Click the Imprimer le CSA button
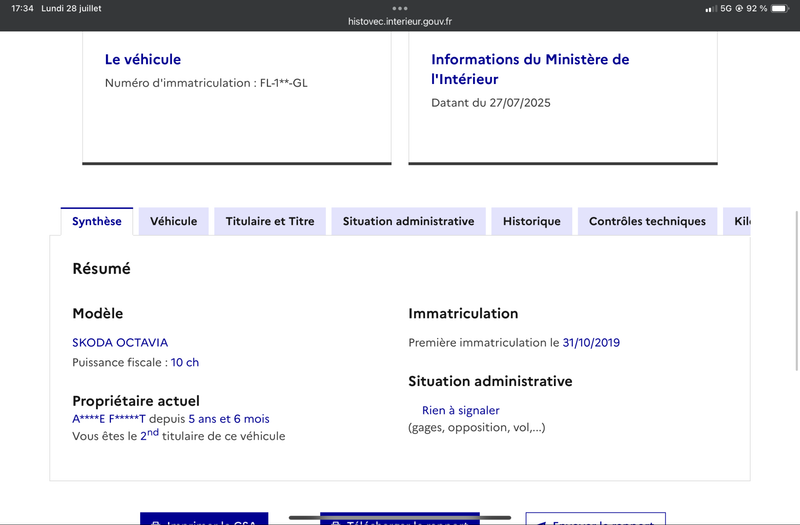Viewport: 800px width, 525px height. [x=204, y=519]
